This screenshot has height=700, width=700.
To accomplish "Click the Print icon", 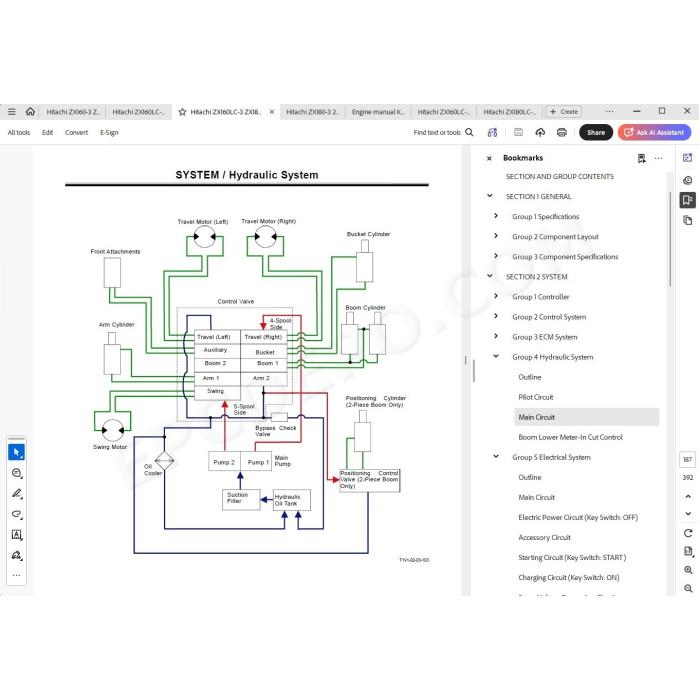I will point(562,132).
